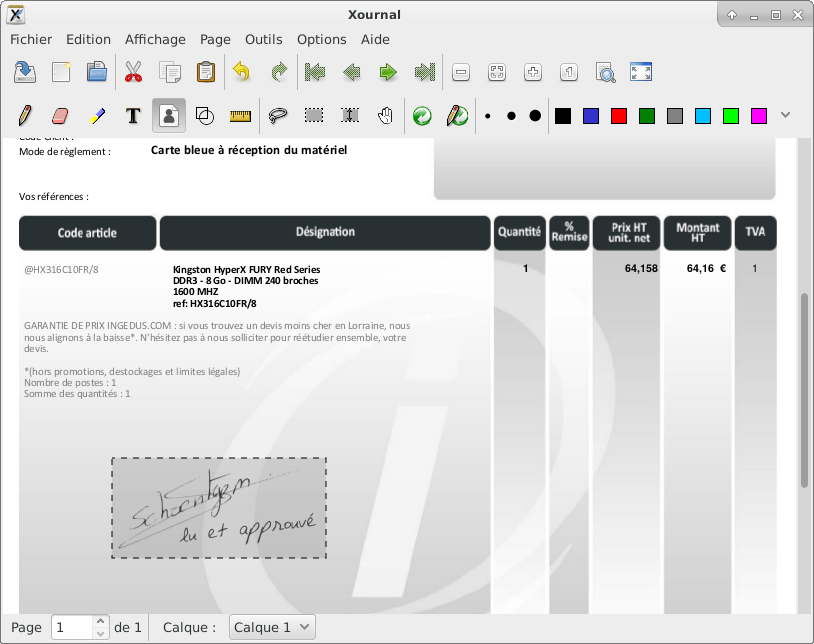Viewport: 814px width, 644px height.
Task: Go to first page icon
Action: point(315,72)
